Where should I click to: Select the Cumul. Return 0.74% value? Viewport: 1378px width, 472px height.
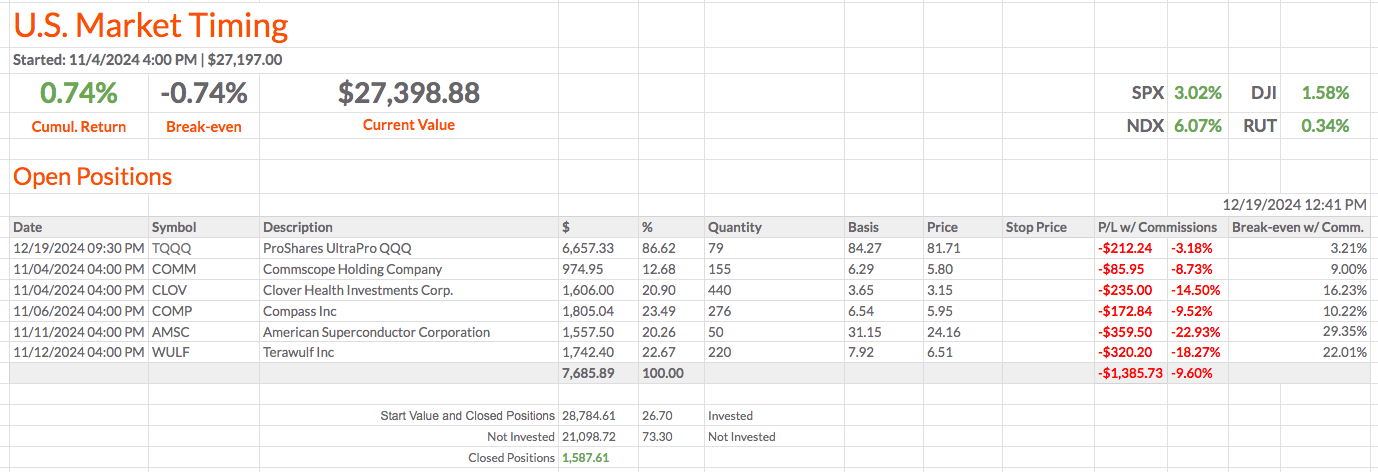click(79, 93)
